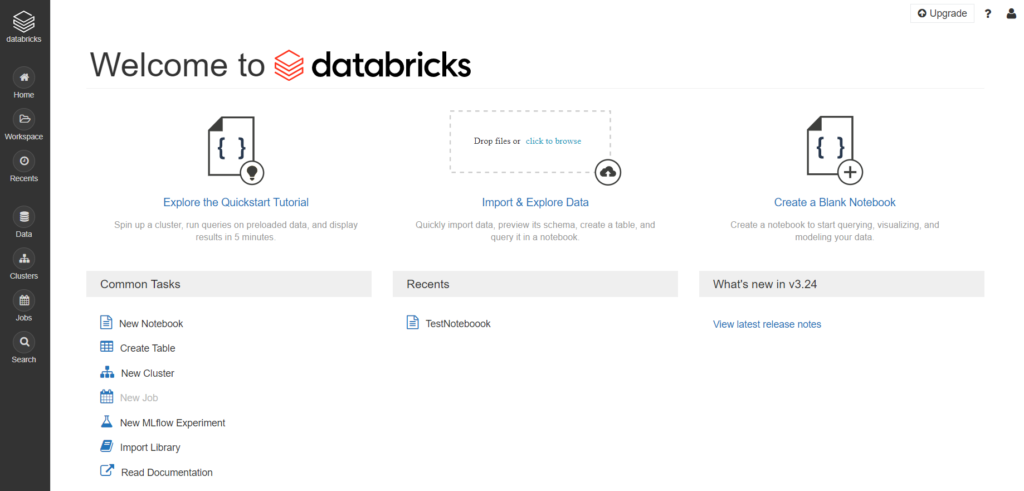Click the Recents panel header
This screenshot has height=491, width=1024.
click(535, 284)
